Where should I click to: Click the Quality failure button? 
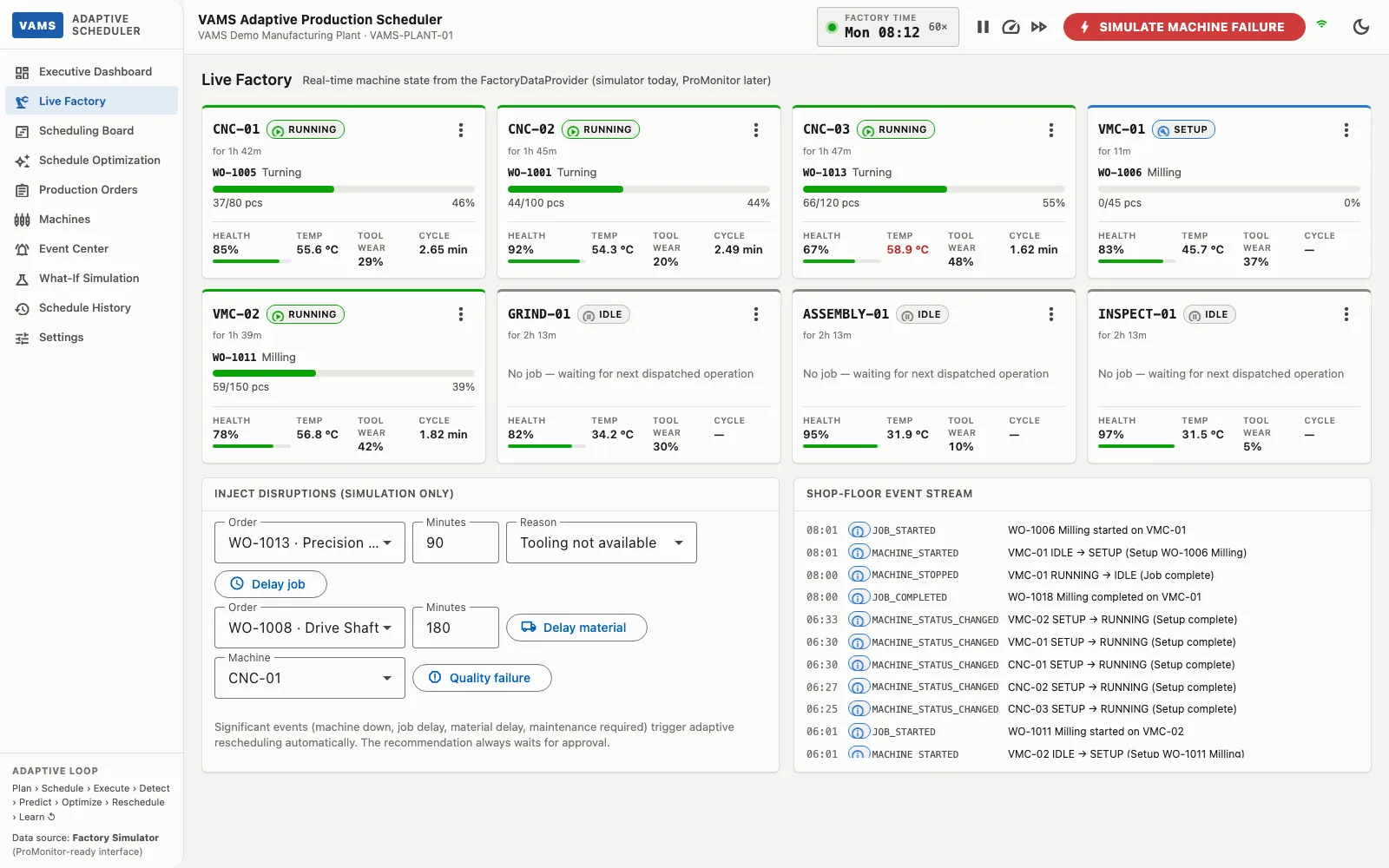point(482,678)
